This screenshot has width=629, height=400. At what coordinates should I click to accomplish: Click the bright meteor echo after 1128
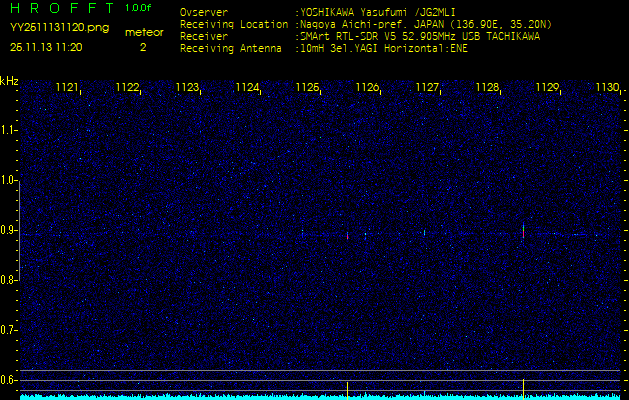pyautogui.click(x=523, y=230)
